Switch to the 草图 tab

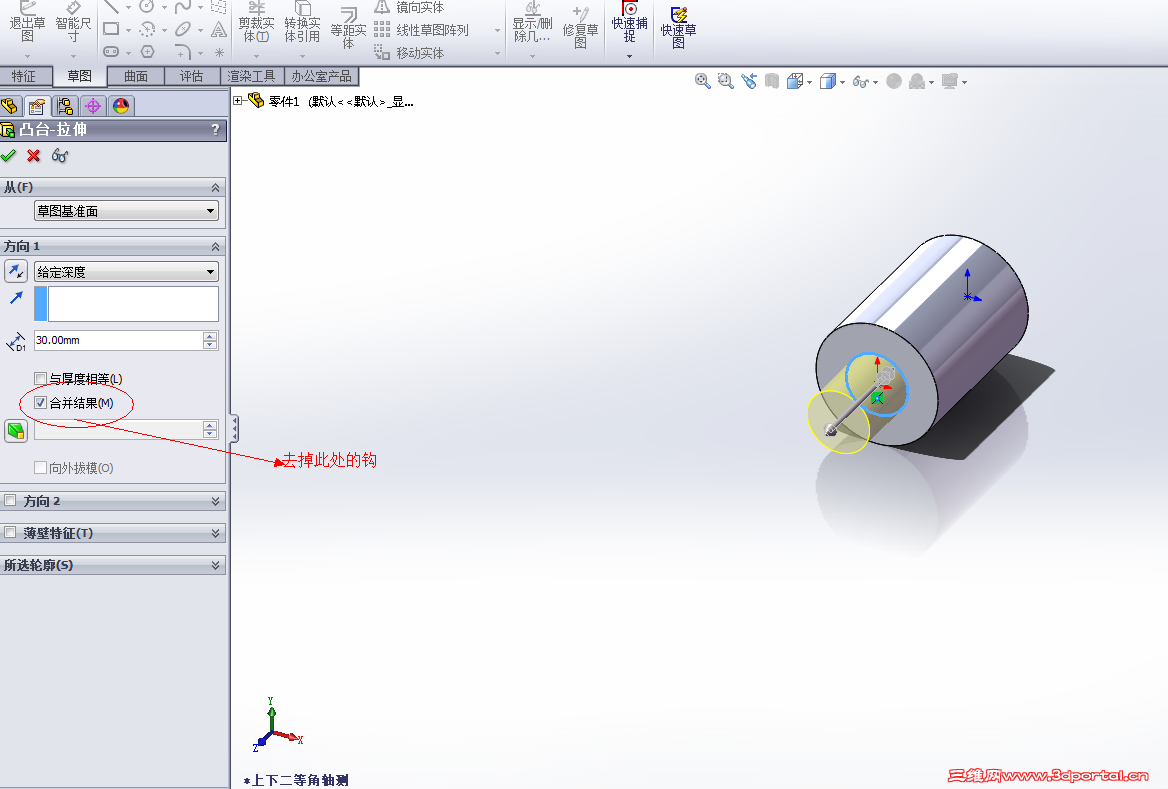pyautogui.click(x=80, y=76)
